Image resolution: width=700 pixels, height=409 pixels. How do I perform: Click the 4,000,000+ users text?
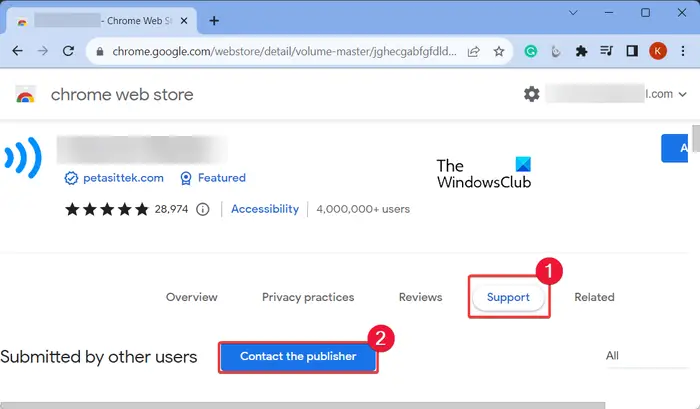click(x=363, y=209)
